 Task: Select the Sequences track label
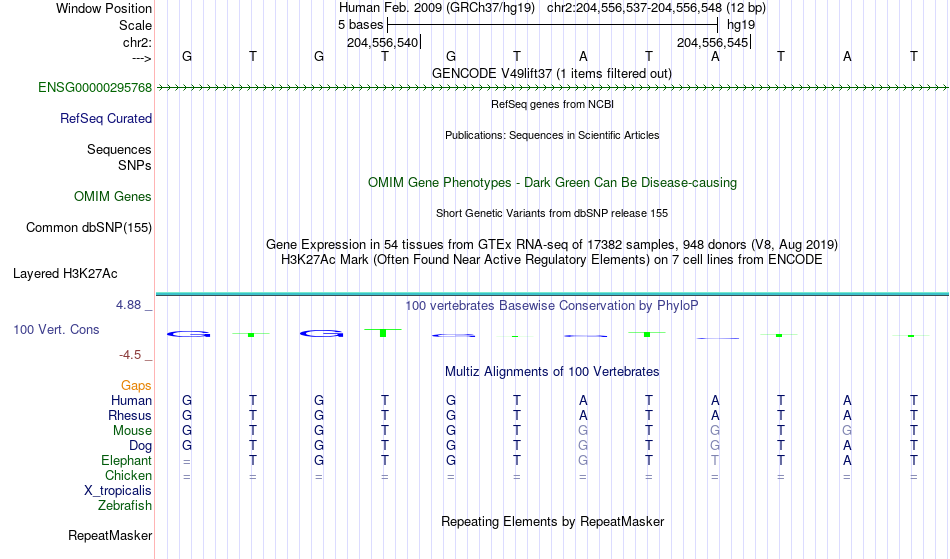click(x=119, y=150)
